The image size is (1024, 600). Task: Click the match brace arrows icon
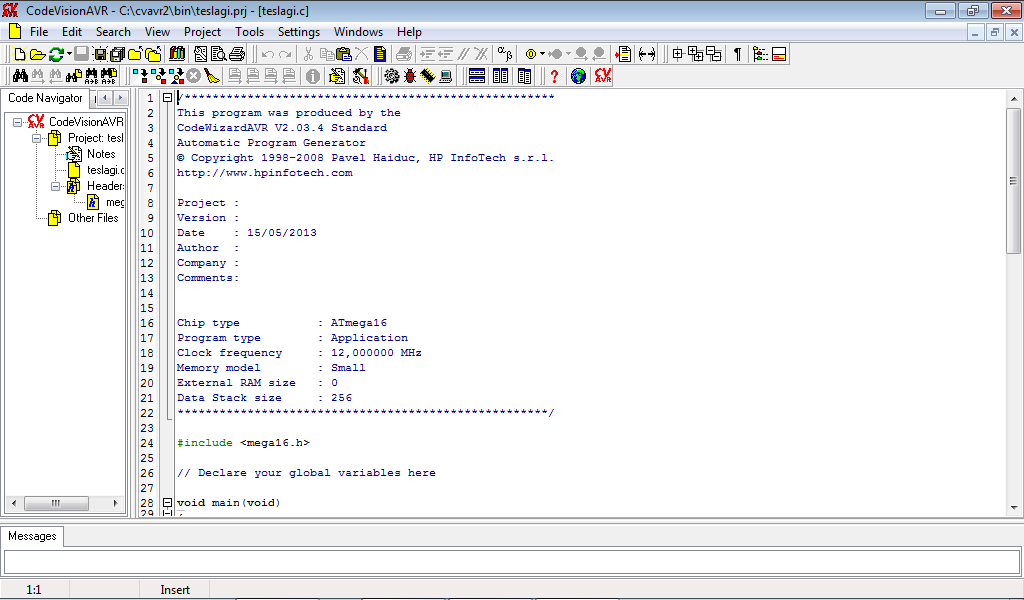[647, 54]
